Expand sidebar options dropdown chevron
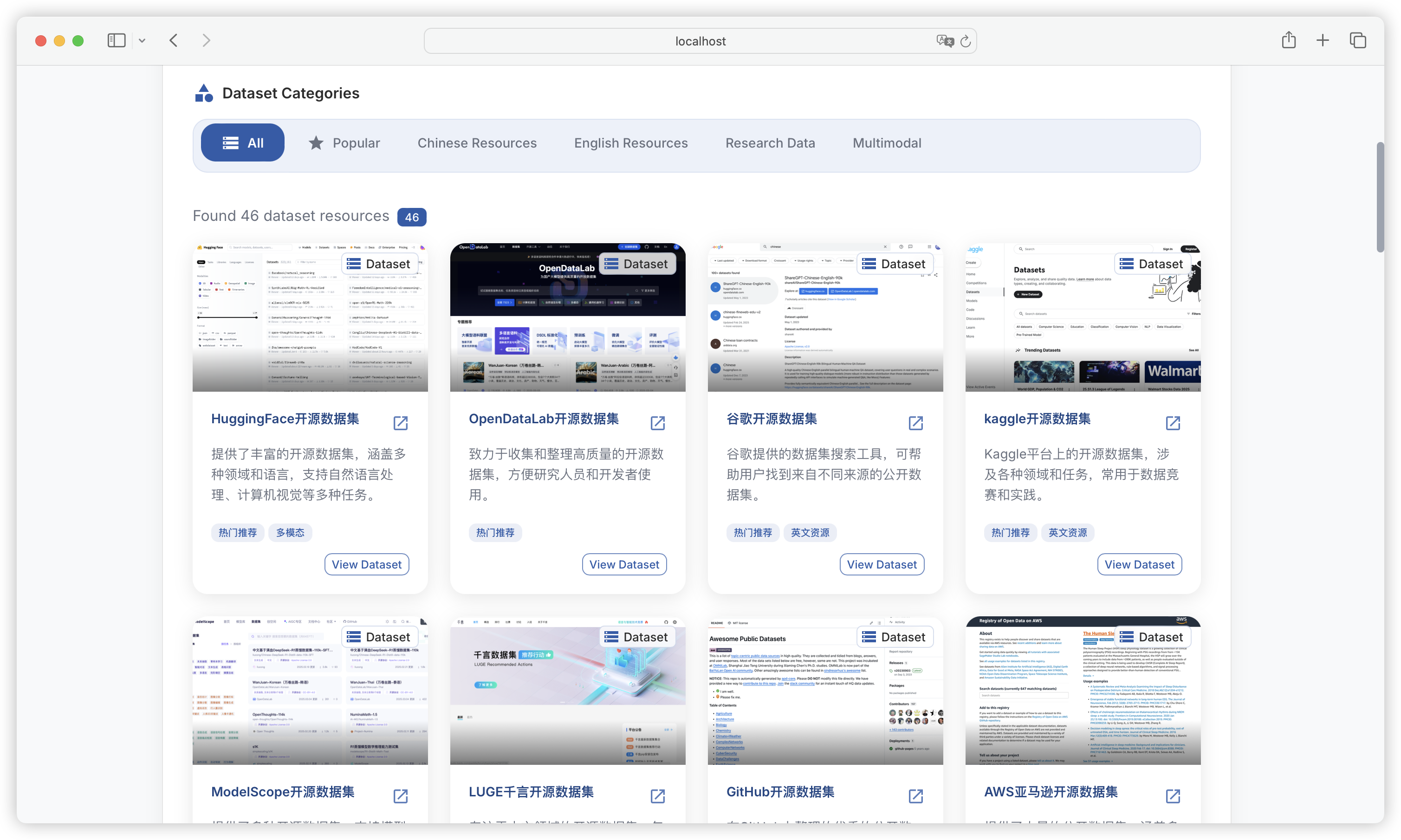The image size is (1401, 840). click(x=142, y=41)
